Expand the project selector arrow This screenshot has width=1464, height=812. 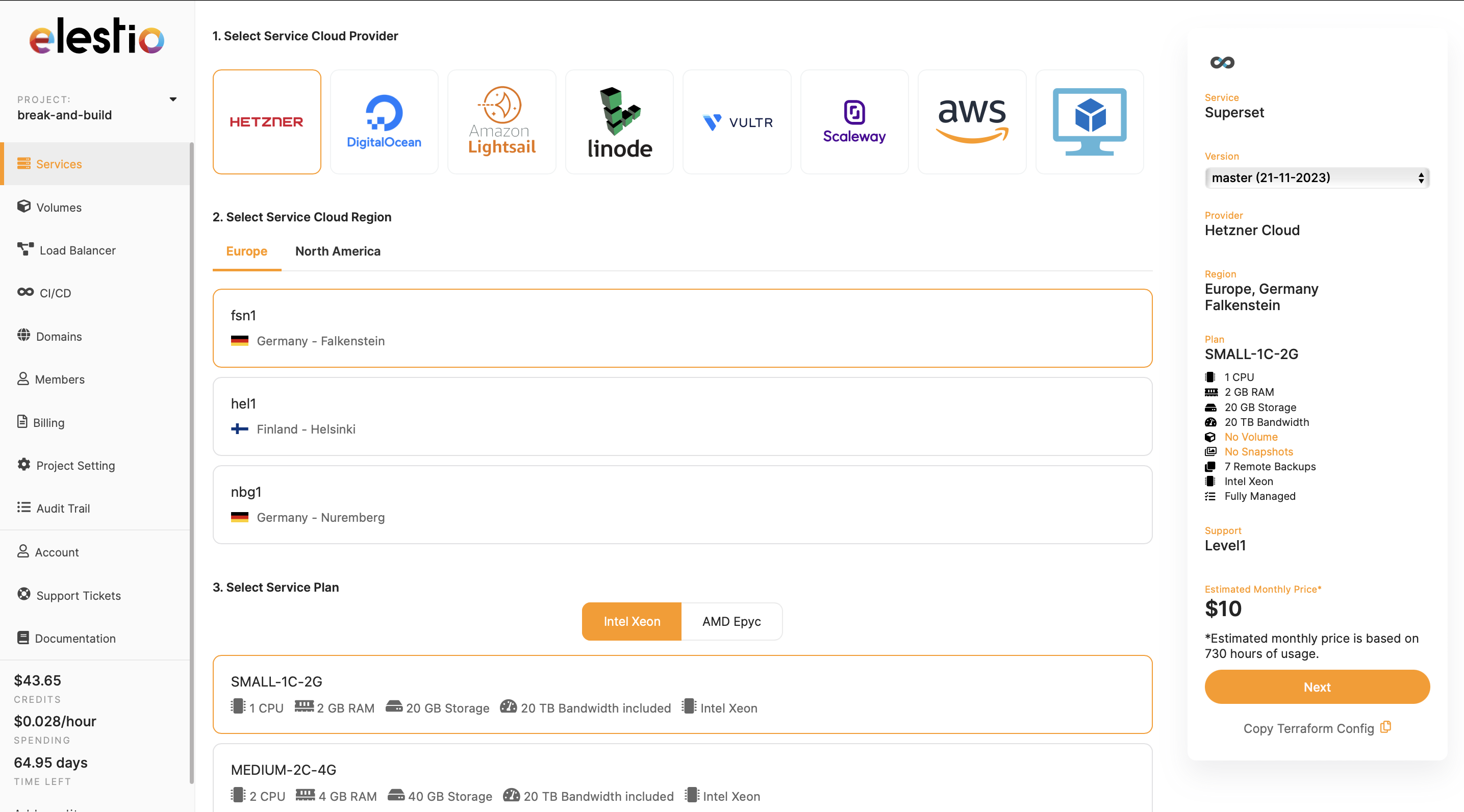173,99
